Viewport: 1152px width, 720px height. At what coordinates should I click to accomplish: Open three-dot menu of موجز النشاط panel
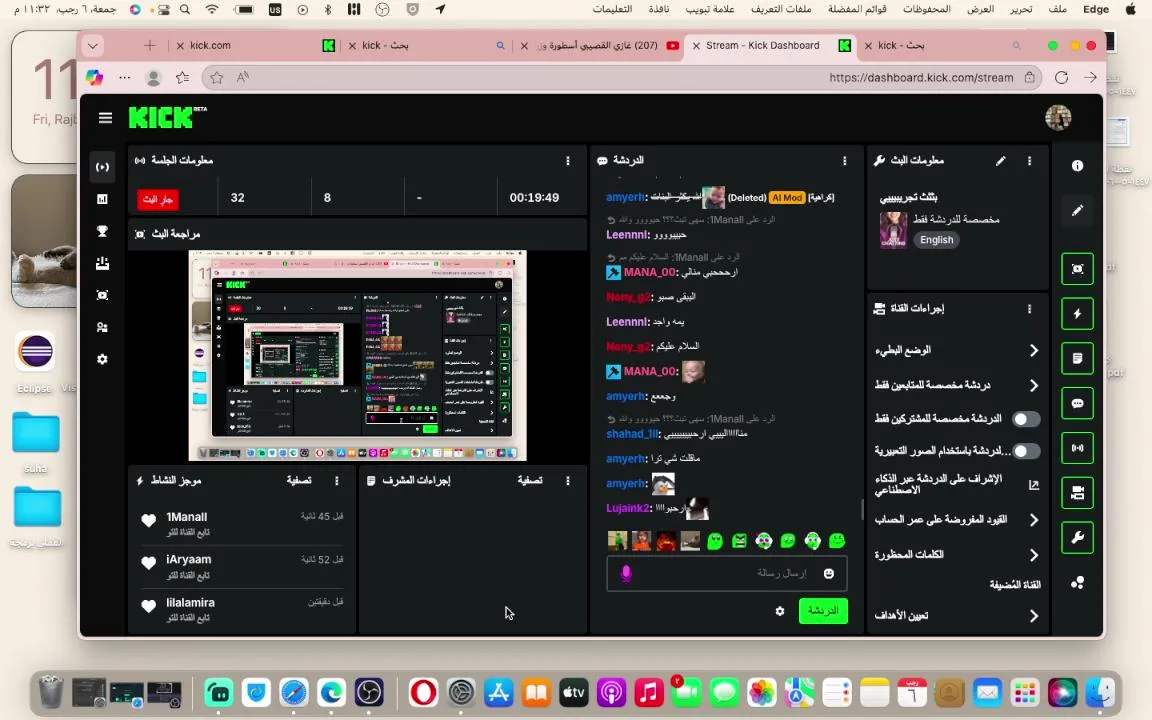[336, 480]
